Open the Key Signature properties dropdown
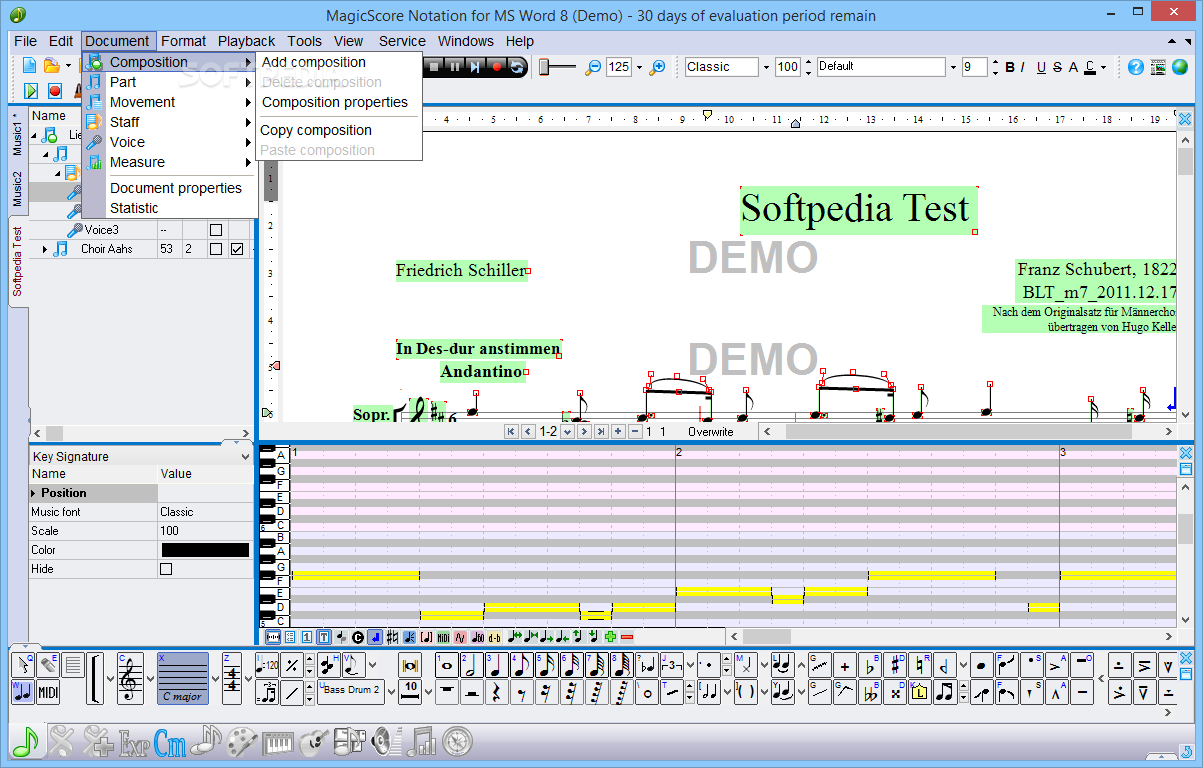This screenshot has height=768, width=1203. pos(245,456)
